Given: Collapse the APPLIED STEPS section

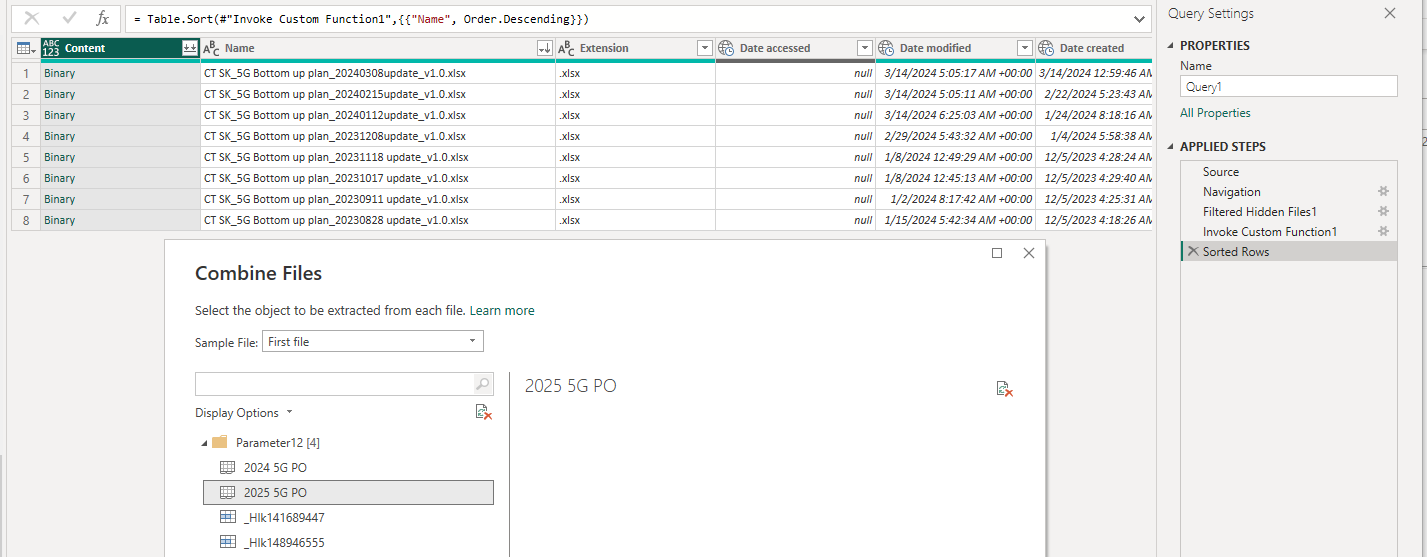Looking at the screenshot, I should pos(1172,147).
